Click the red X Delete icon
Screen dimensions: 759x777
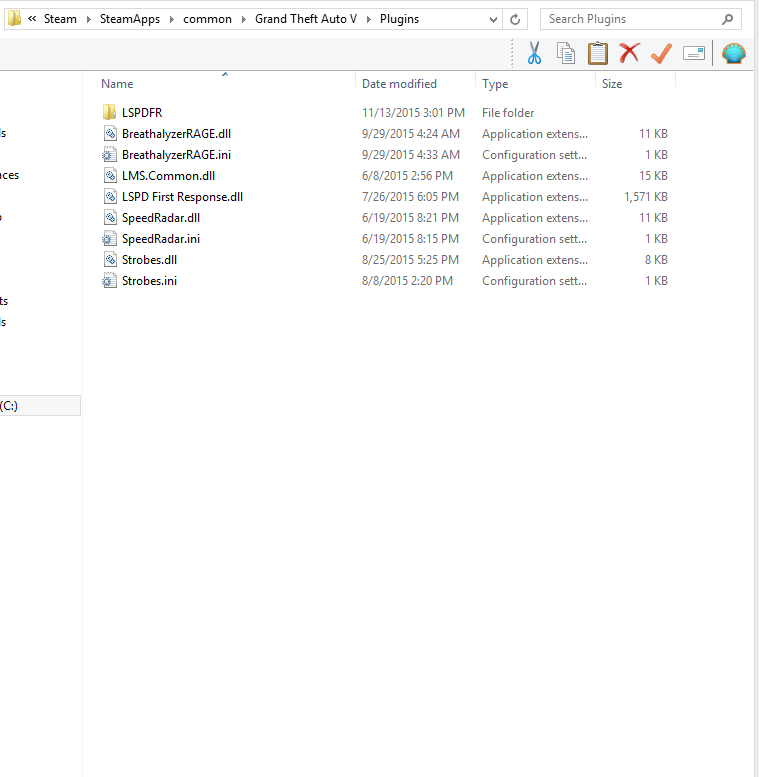629,53
